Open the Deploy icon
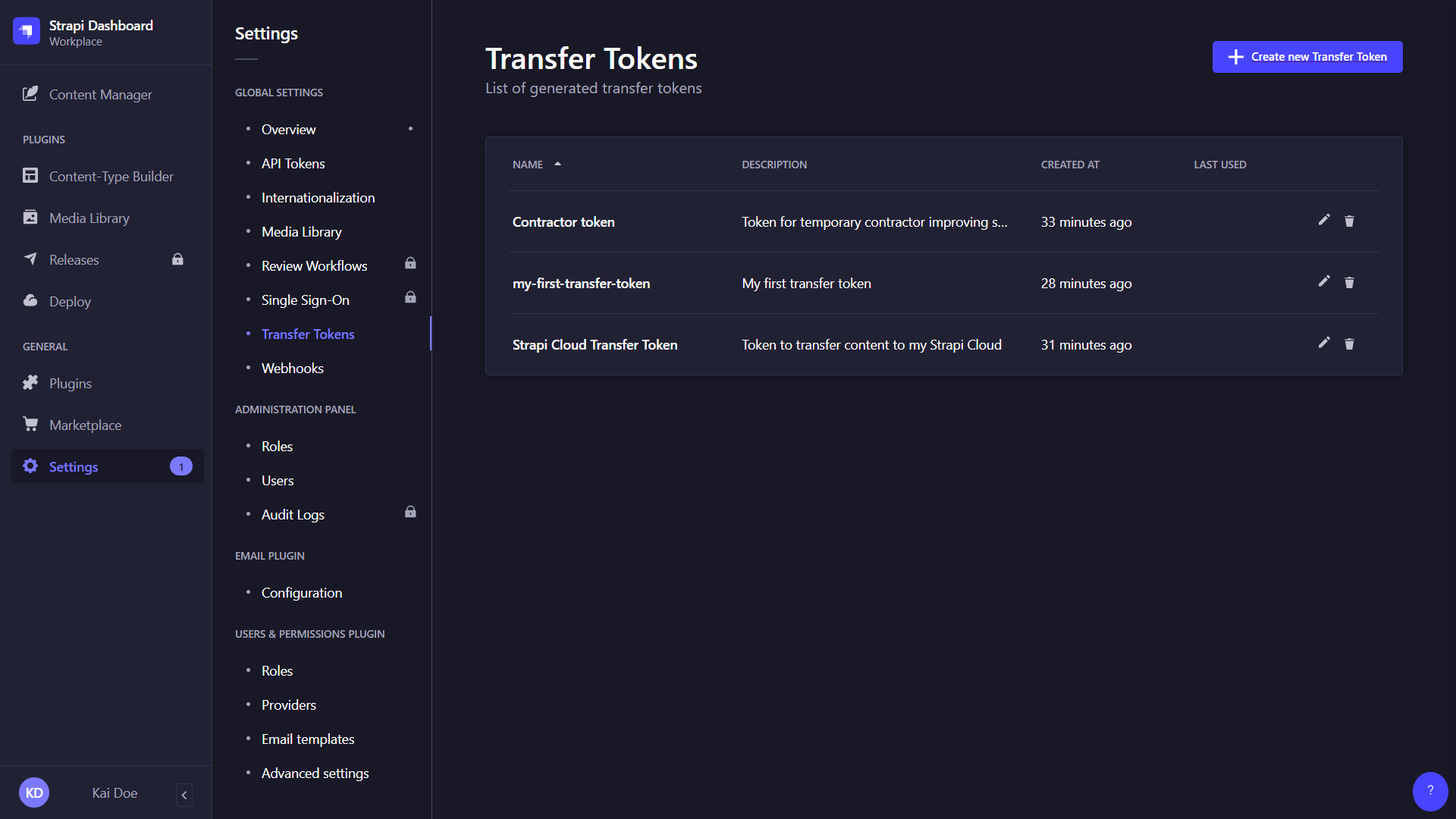 (30, 301)
